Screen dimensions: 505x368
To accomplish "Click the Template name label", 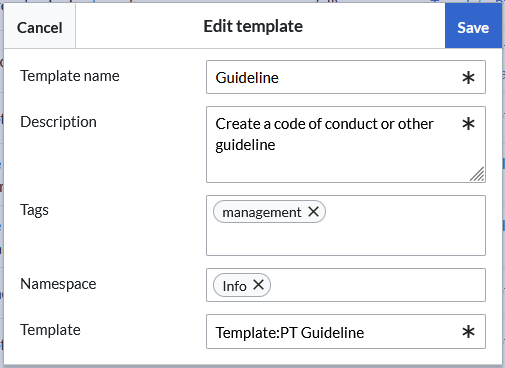I will (x=70, y=76).
